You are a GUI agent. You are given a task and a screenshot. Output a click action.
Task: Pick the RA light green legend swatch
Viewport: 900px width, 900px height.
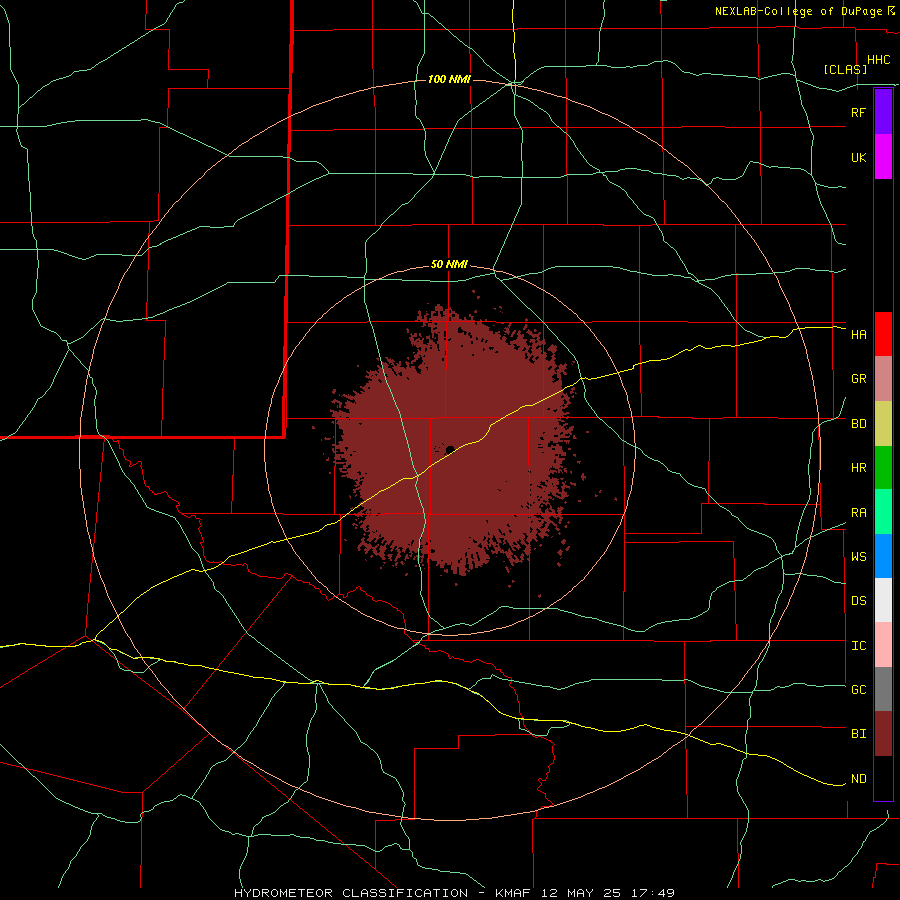click(883, 512)
